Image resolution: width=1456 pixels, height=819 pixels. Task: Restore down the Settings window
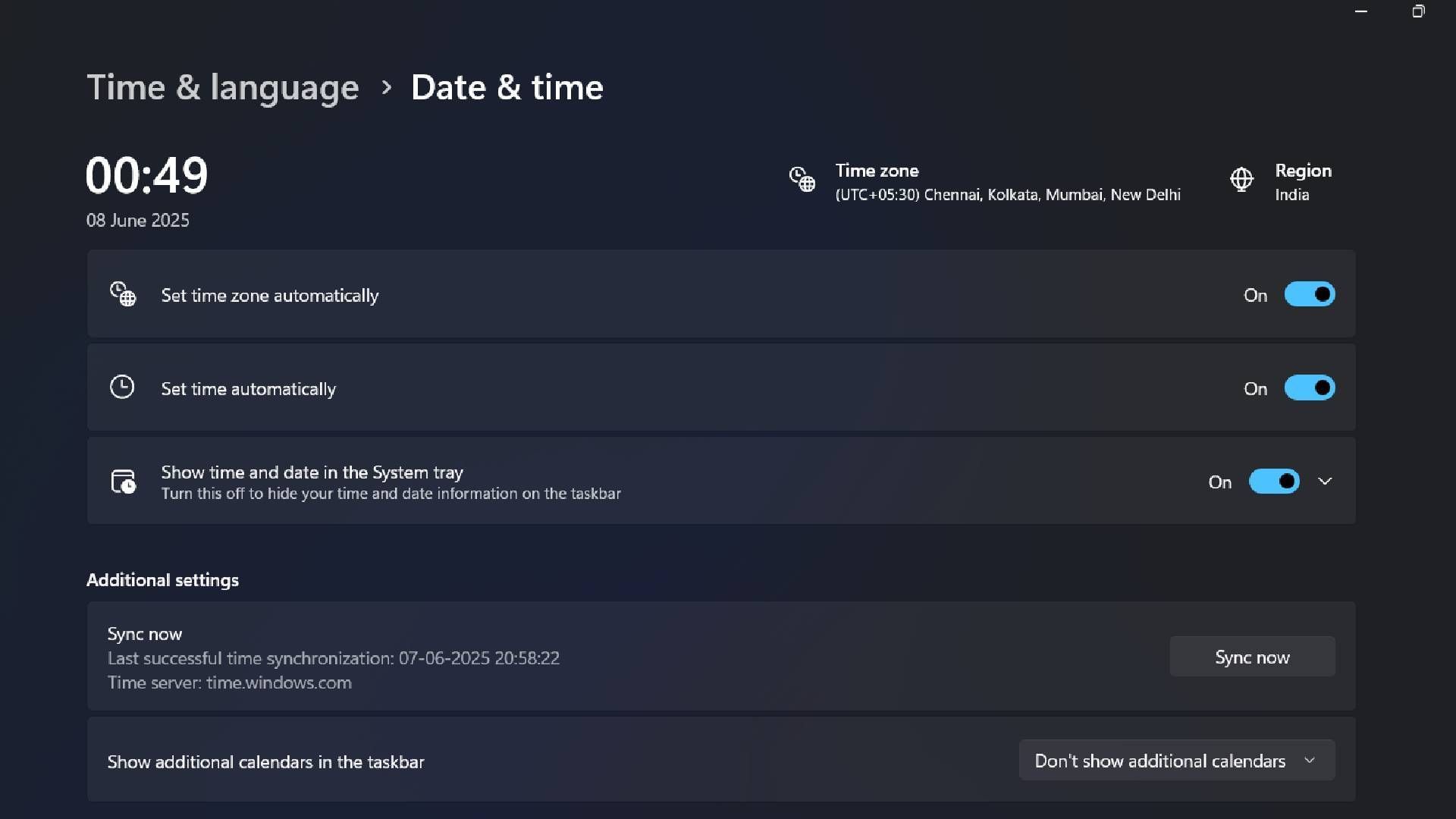point(1418,11)
